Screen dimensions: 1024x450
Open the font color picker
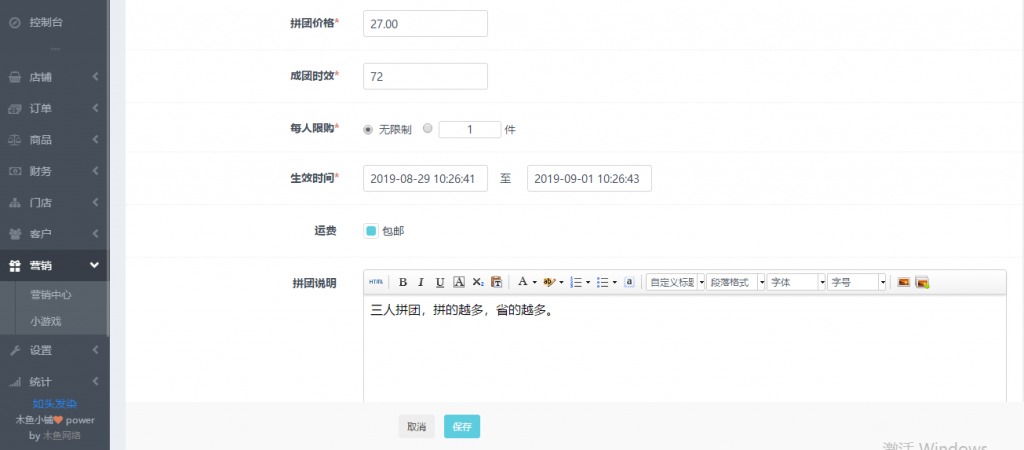523,282
